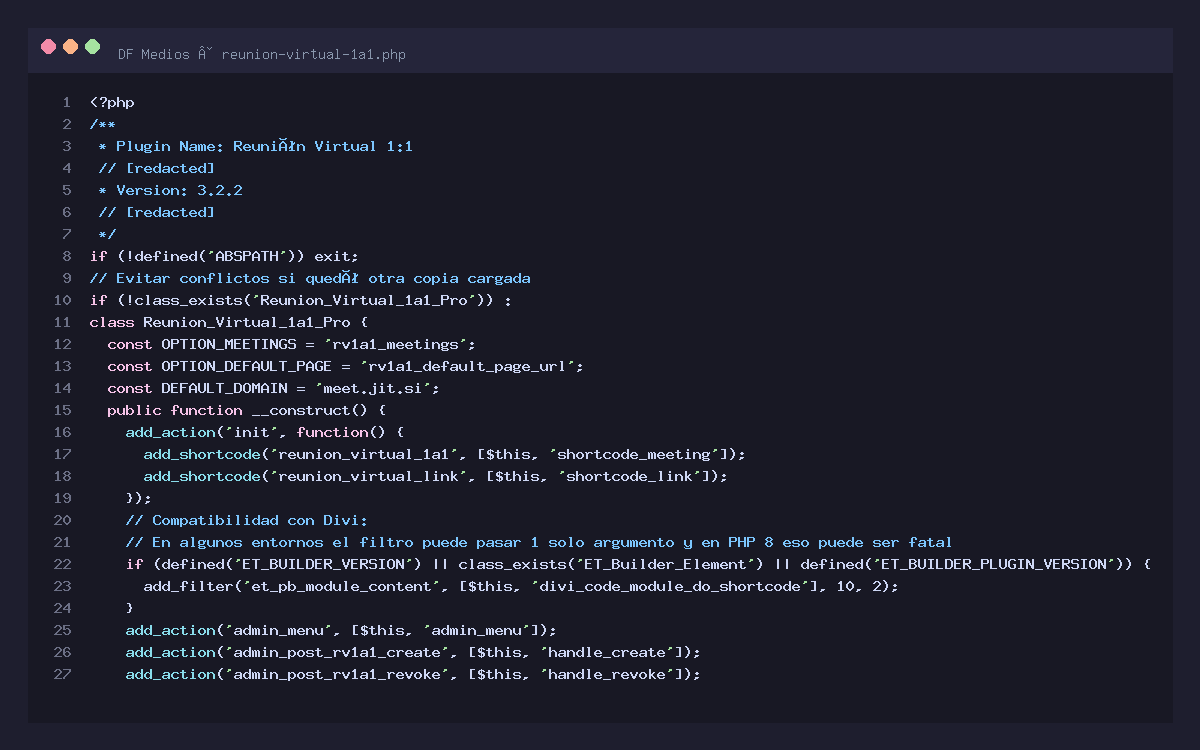This screenshot has height=750, width=1200.
Task: Click the 'meet.jit.si' string value
Action: point(380,388)
